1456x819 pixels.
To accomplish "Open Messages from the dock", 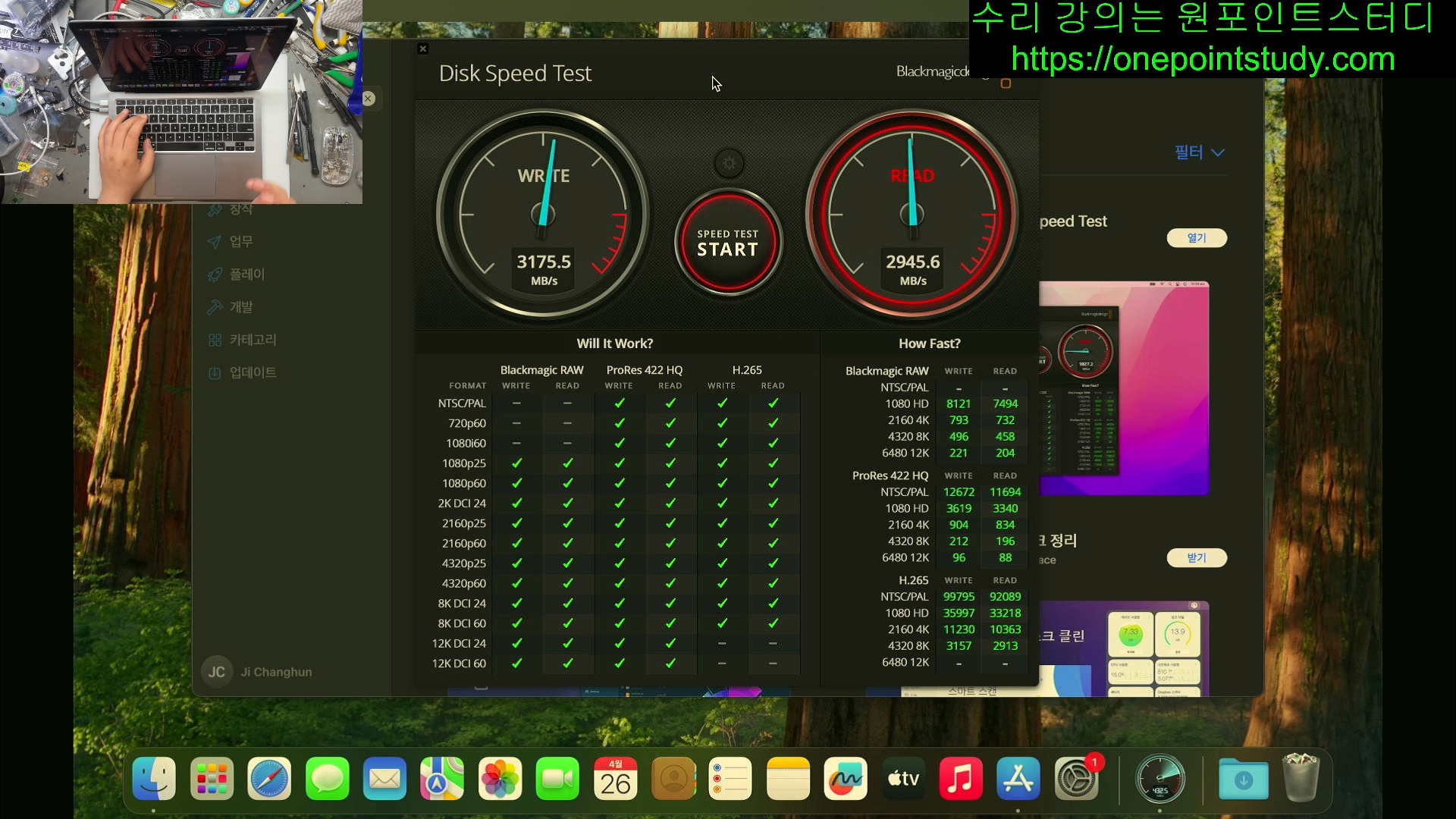I will tap(327, 779).
